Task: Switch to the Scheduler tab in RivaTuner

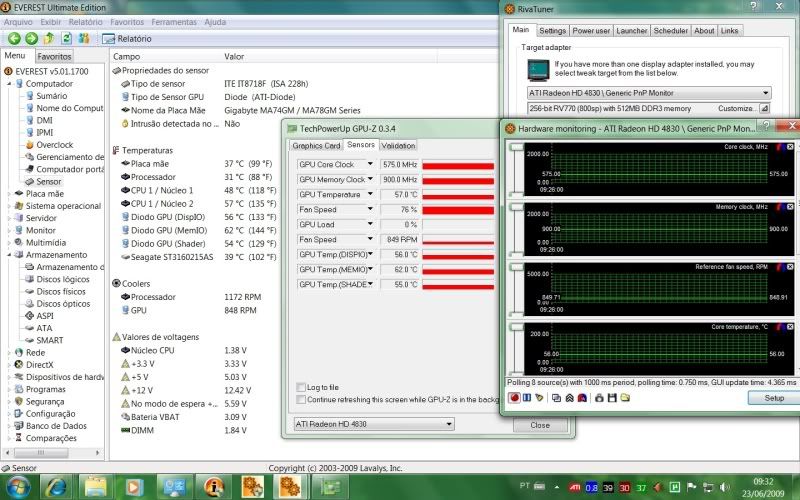Action: click(x=670, y=31)
